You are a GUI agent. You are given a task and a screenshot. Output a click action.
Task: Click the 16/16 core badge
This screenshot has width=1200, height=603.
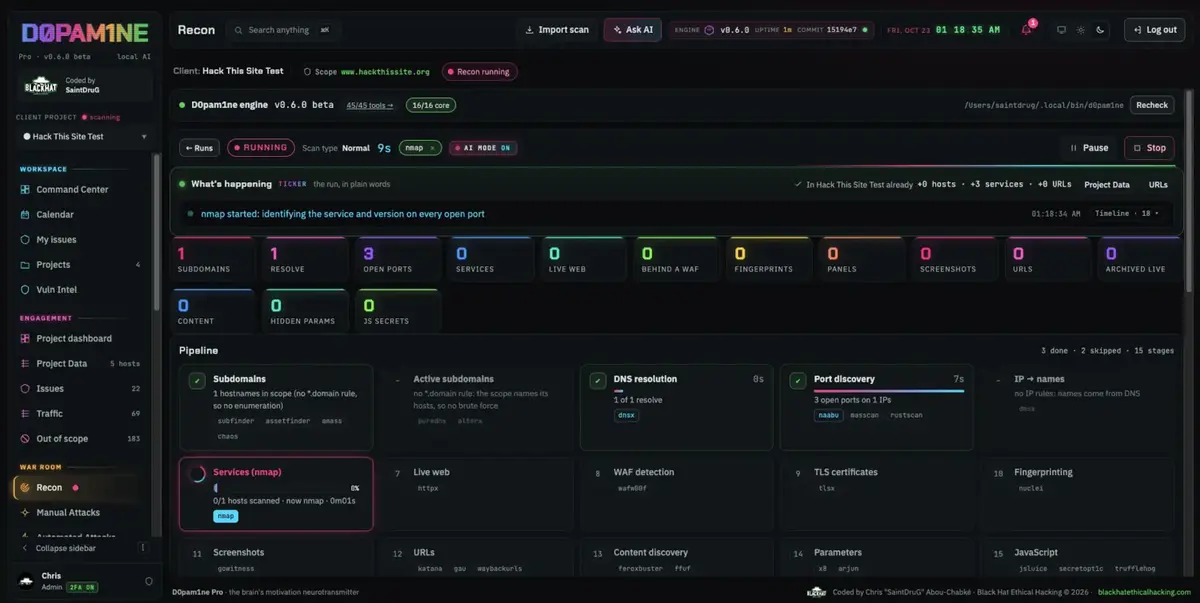[x=429, y=105]
